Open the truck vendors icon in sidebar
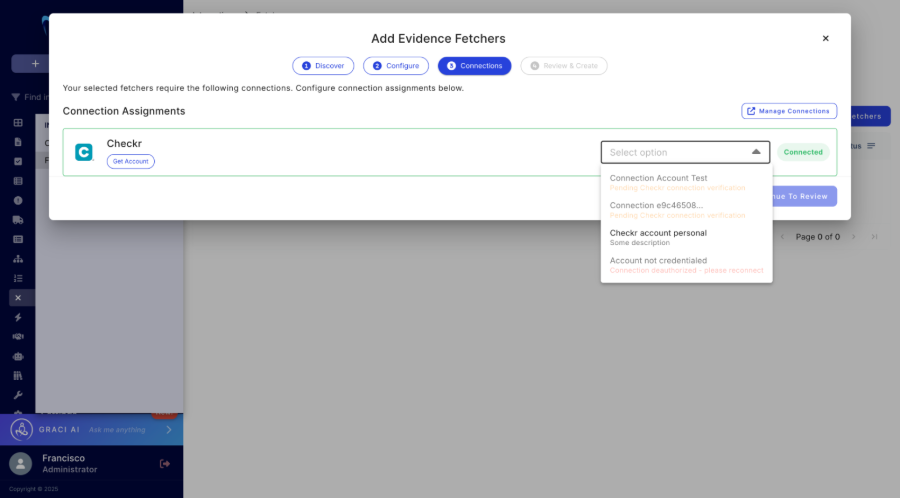Screen dimensions: 900x498 [18, 220]
